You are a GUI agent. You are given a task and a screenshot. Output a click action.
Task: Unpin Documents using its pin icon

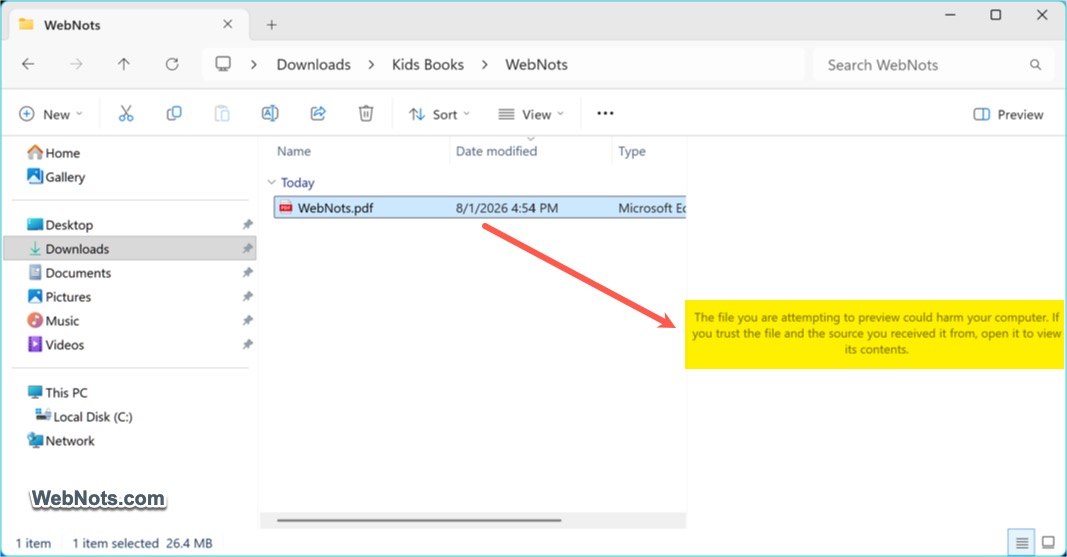coord(247,273)
